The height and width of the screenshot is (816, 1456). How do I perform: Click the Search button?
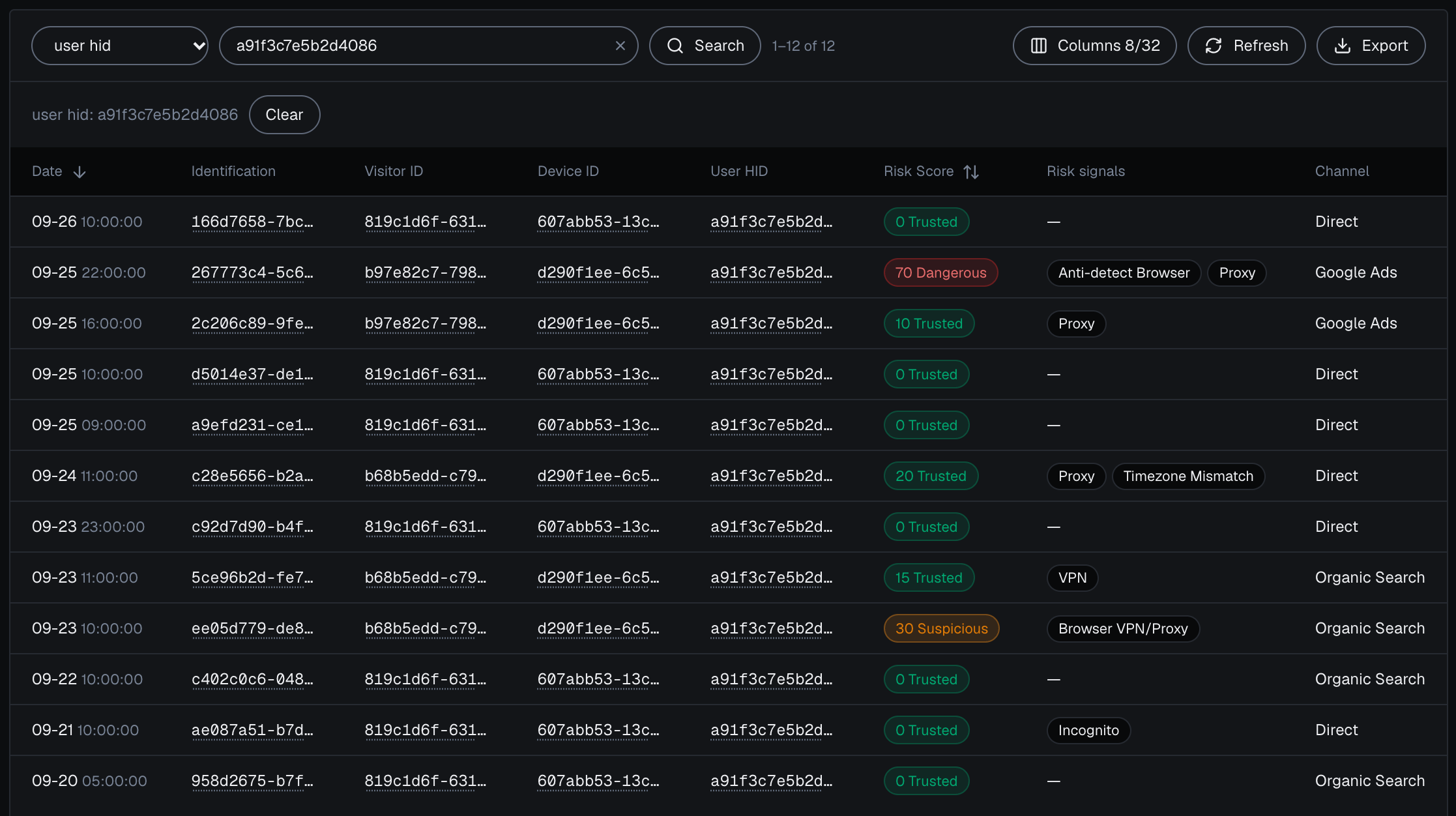pos(705,46)
